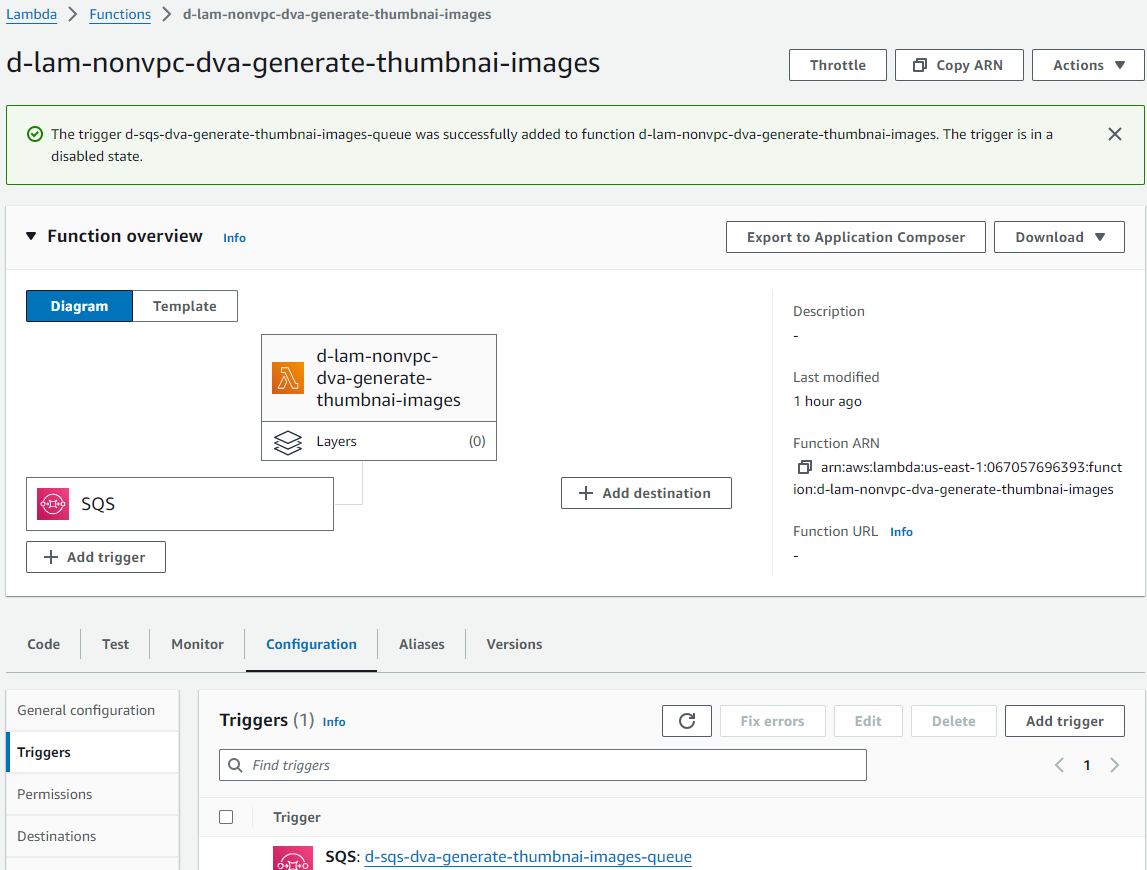Open the Download dropdown
Image resolution: width=1147 pixels, height=870 pixels.
[x=1059, y=237]
